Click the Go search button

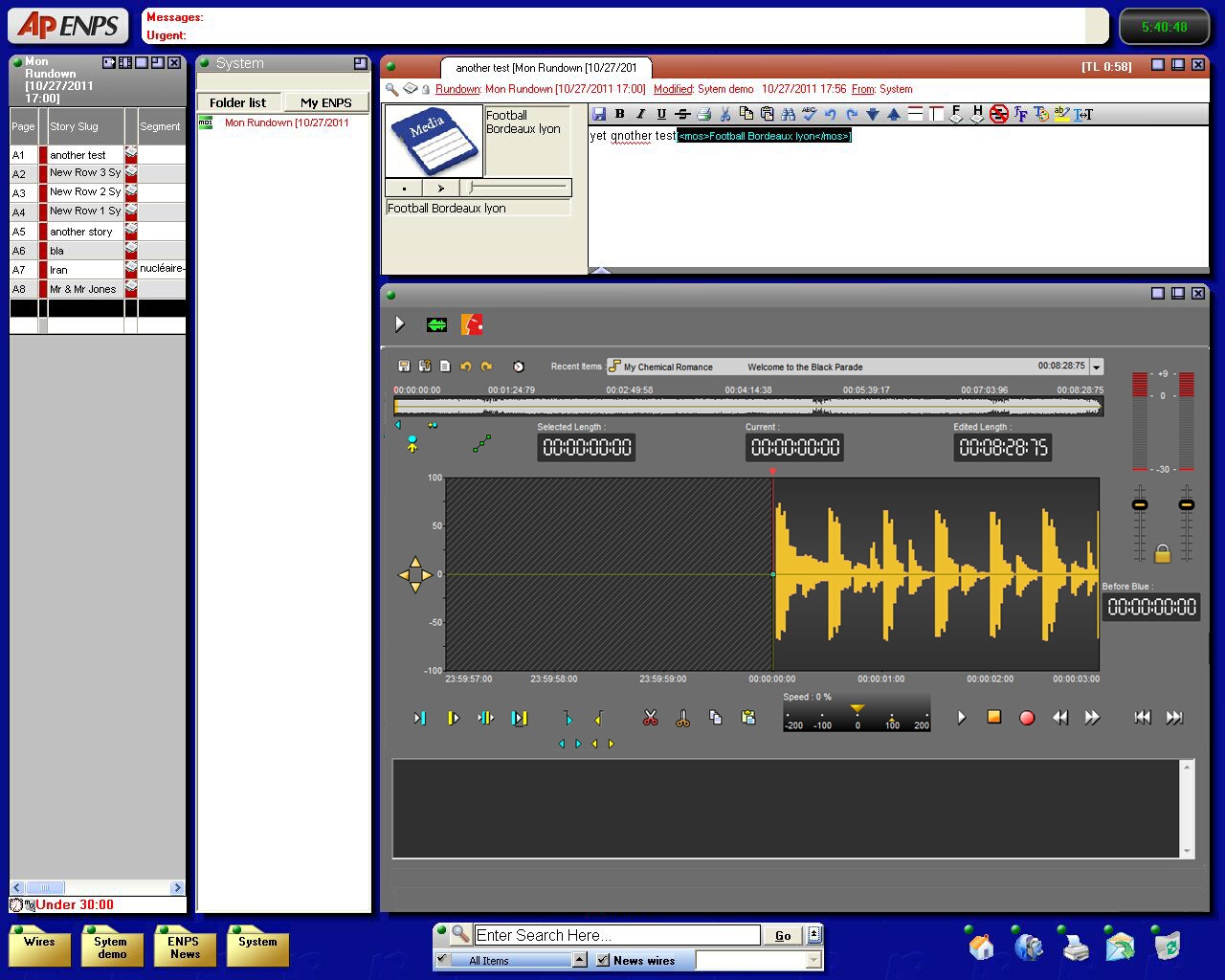[783, 935]
